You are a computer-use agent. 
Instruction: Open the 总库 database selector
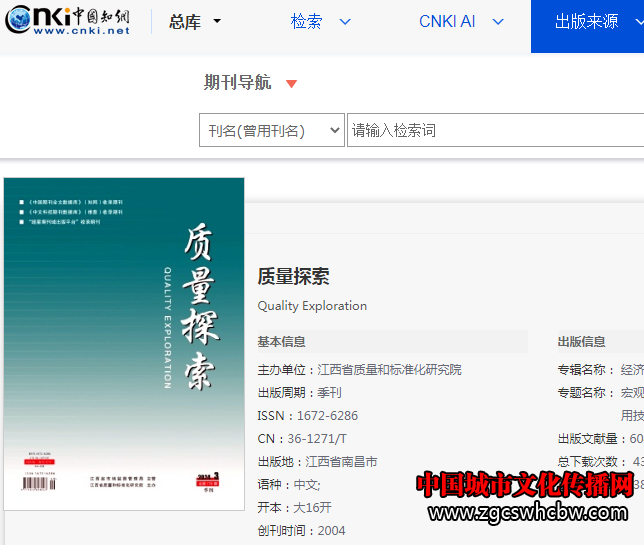pos(185,22)
